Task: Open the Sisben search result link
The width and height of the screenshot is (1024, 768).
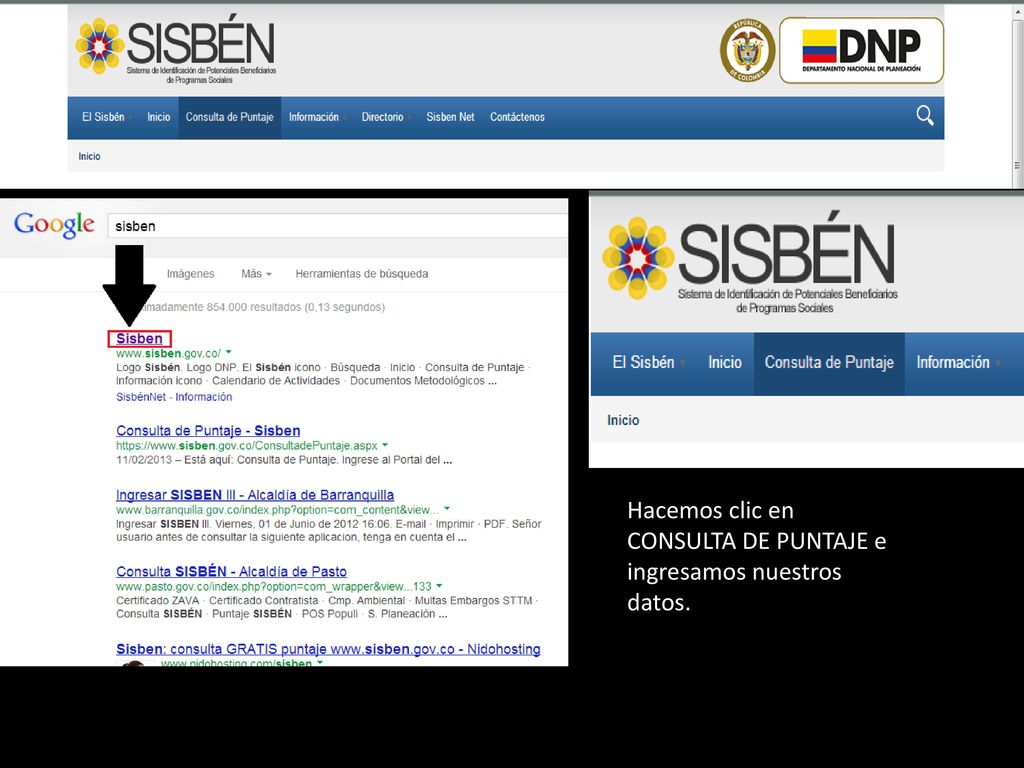Action: (x=139, y=338)
